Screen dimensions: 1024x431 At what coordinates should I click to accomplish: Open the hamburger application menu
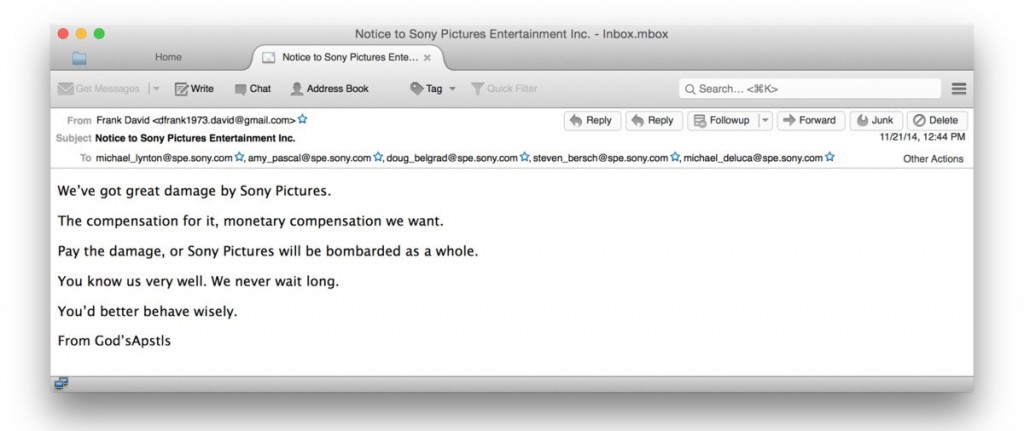pos(959,89)
